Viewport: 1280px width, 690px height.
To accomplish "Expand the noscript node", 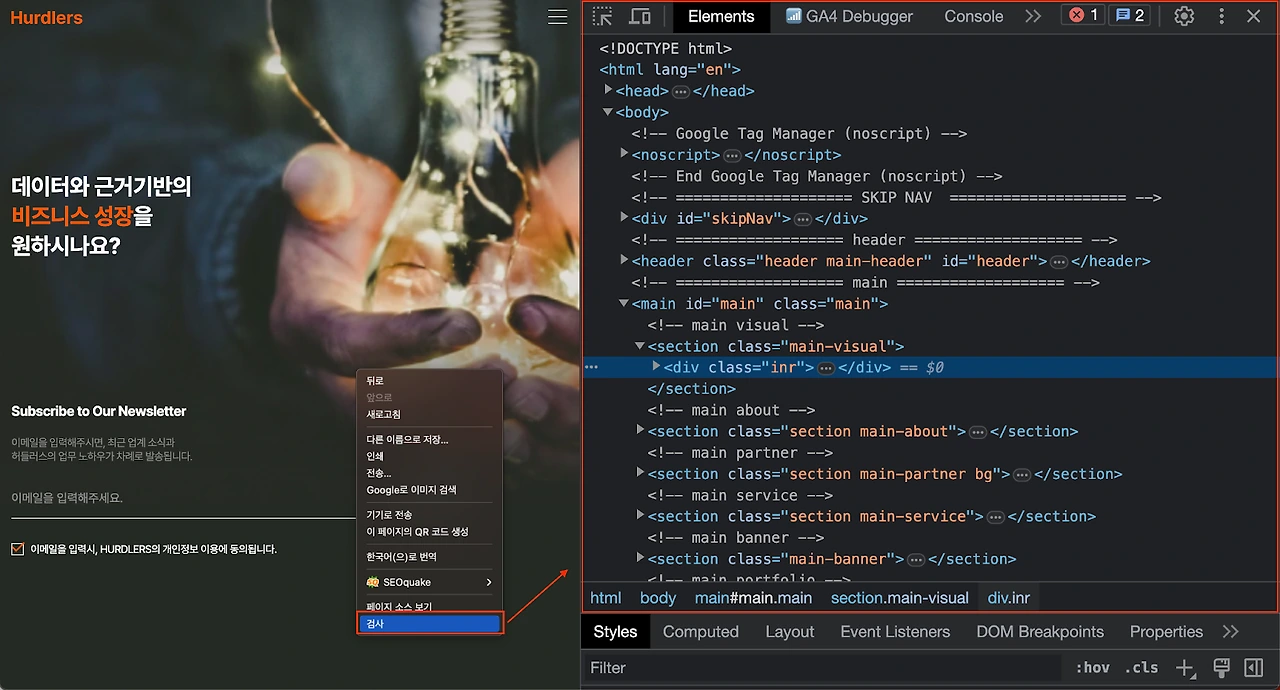I will point(624,154).
